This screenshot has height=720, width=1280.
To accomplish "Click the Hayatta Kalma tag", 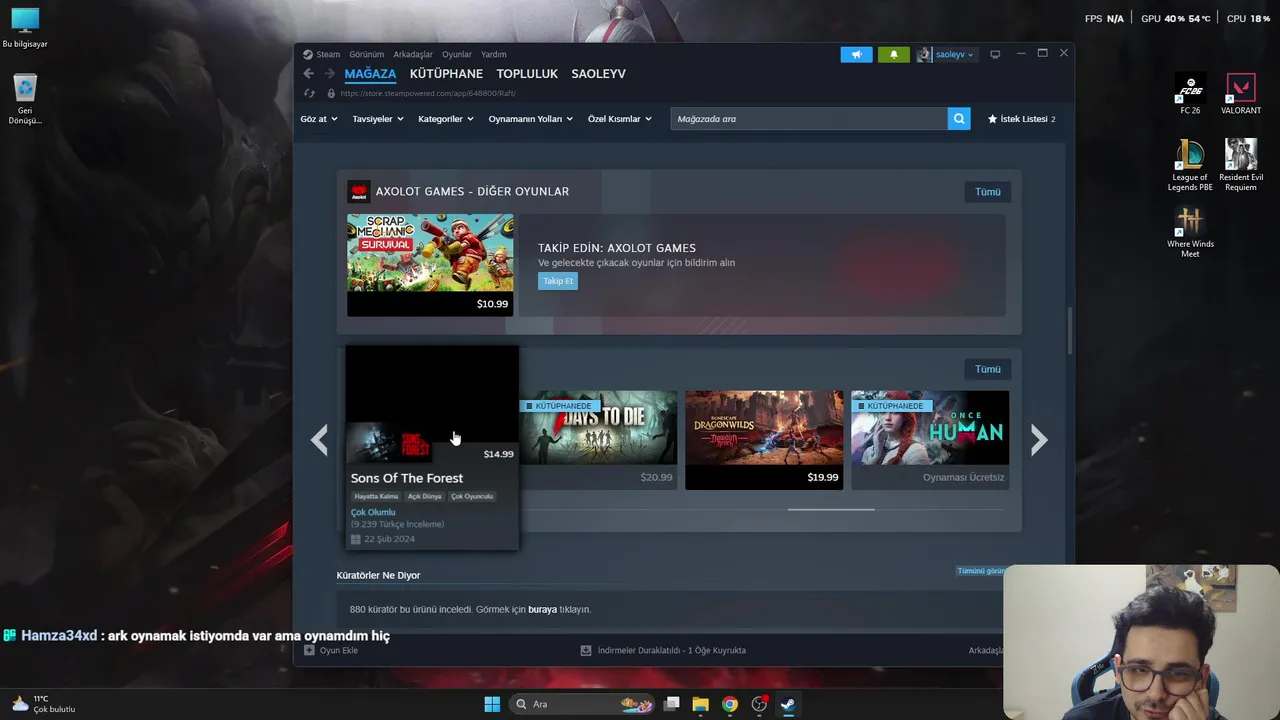I will point(376,497).
